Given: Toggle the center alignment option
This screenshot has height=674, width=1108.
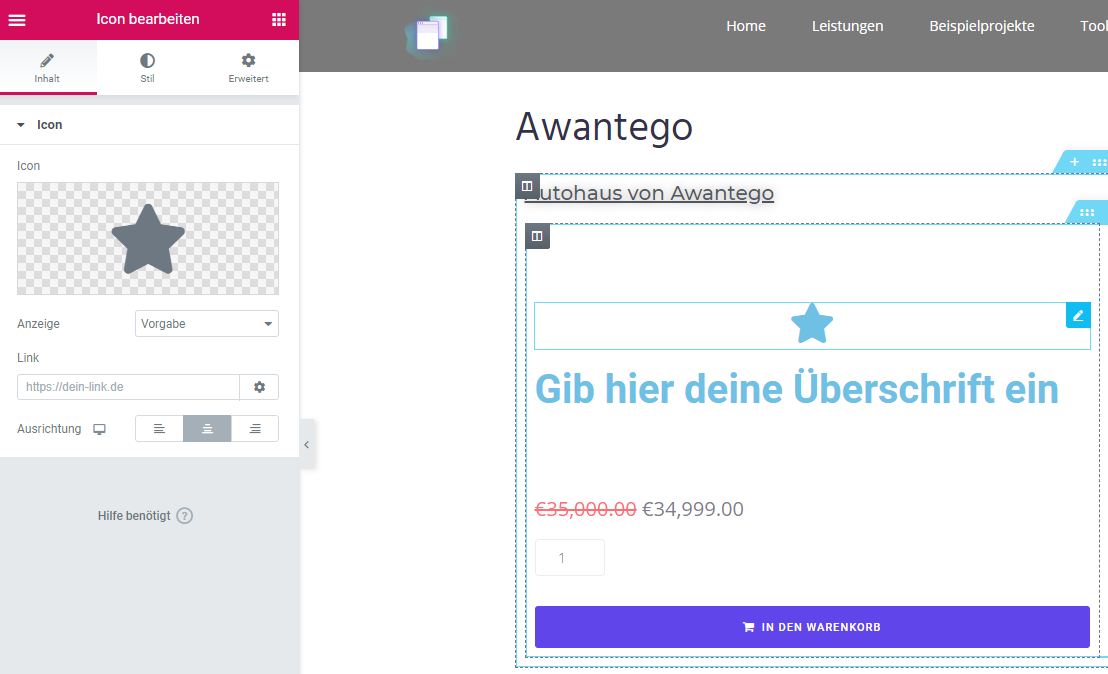Looking at the screenshot, I should point(207,428).
